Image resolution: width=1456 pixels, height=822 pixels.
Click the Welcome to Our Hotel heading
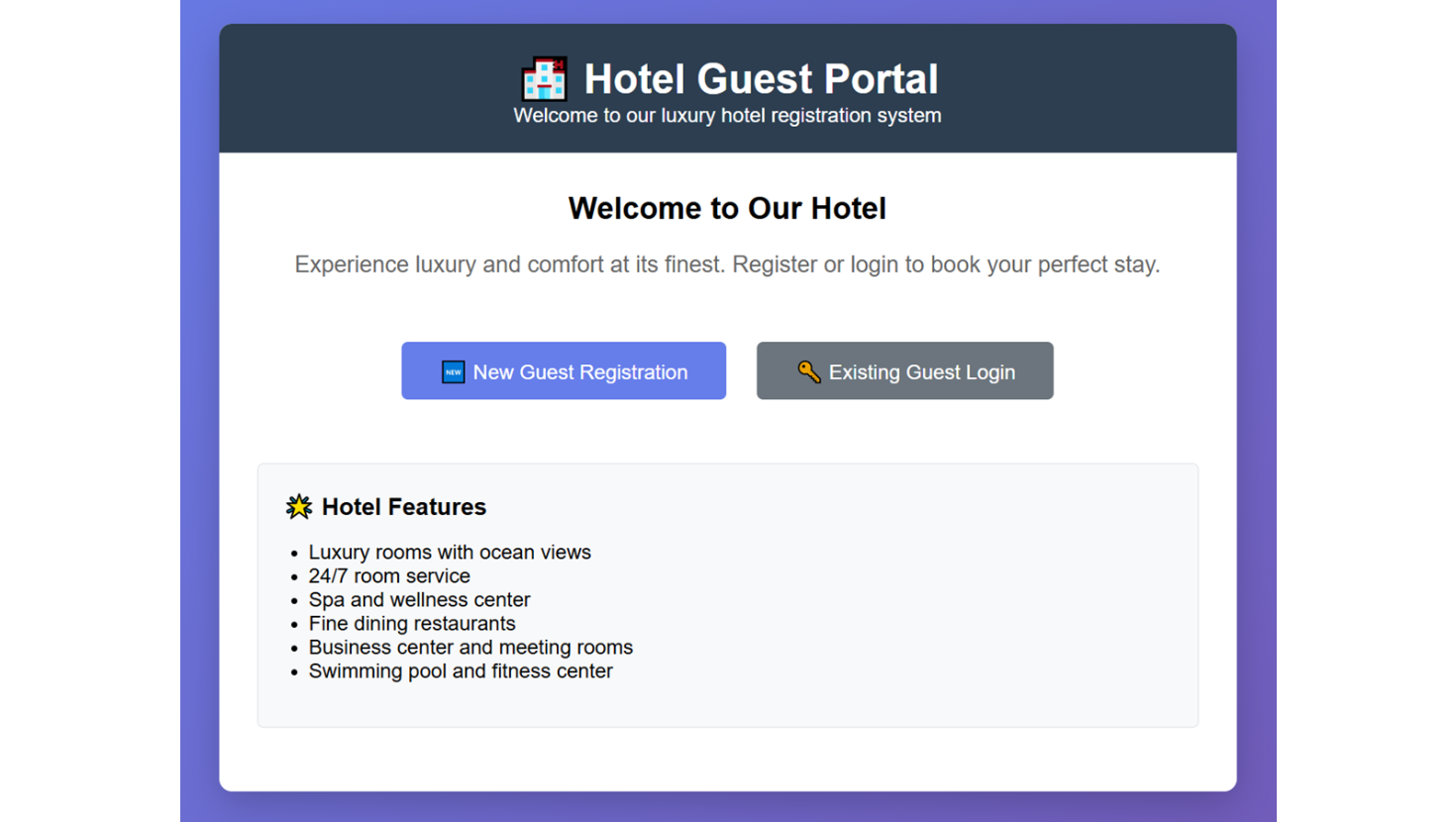[727, 209]
